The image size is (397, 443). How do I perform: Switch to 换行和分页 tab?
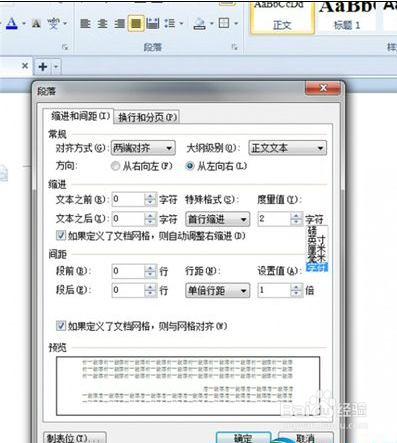pos(147,117)
